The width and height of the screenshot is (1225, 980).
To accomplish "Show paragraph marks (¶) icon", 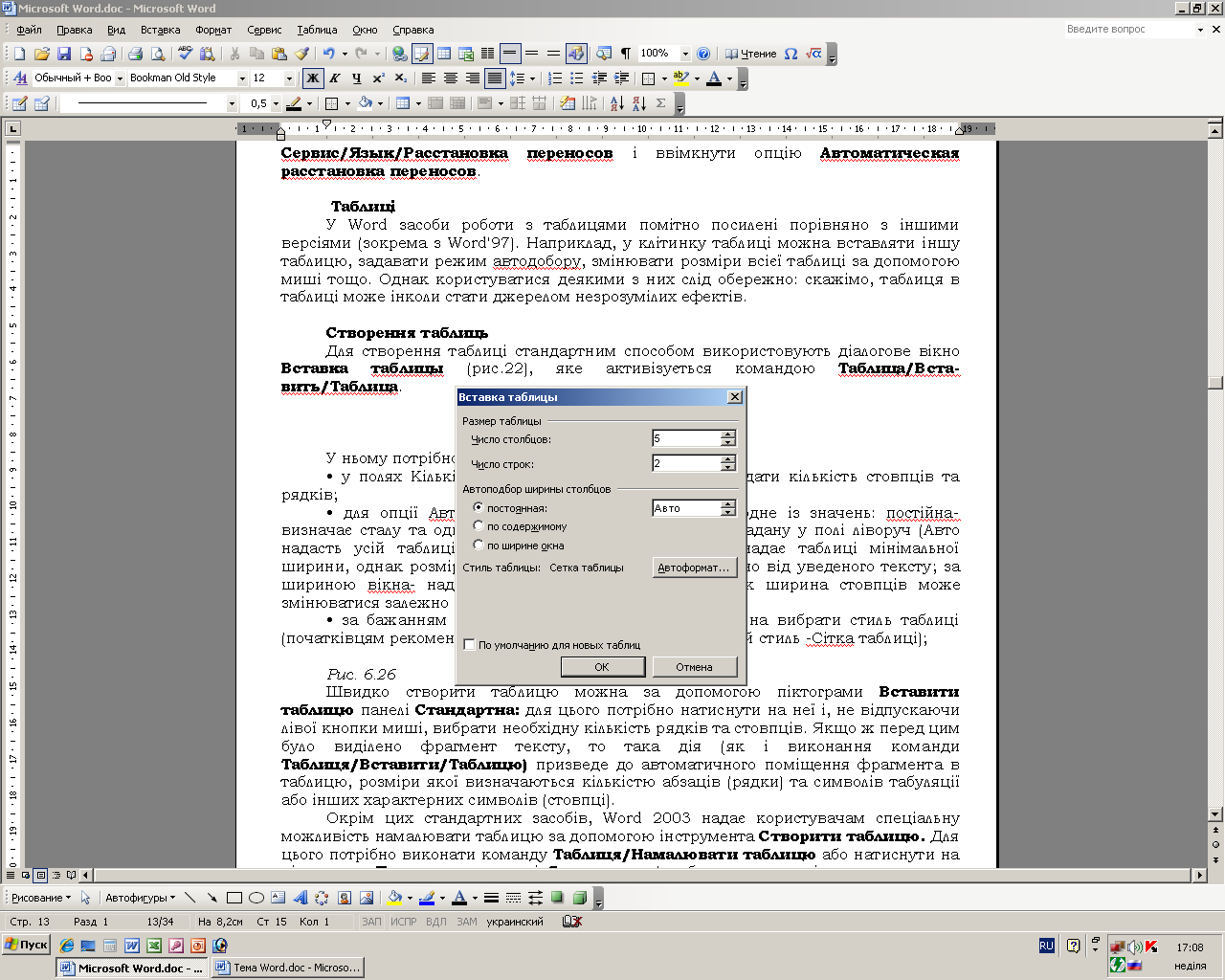I will tap(626, 54).
